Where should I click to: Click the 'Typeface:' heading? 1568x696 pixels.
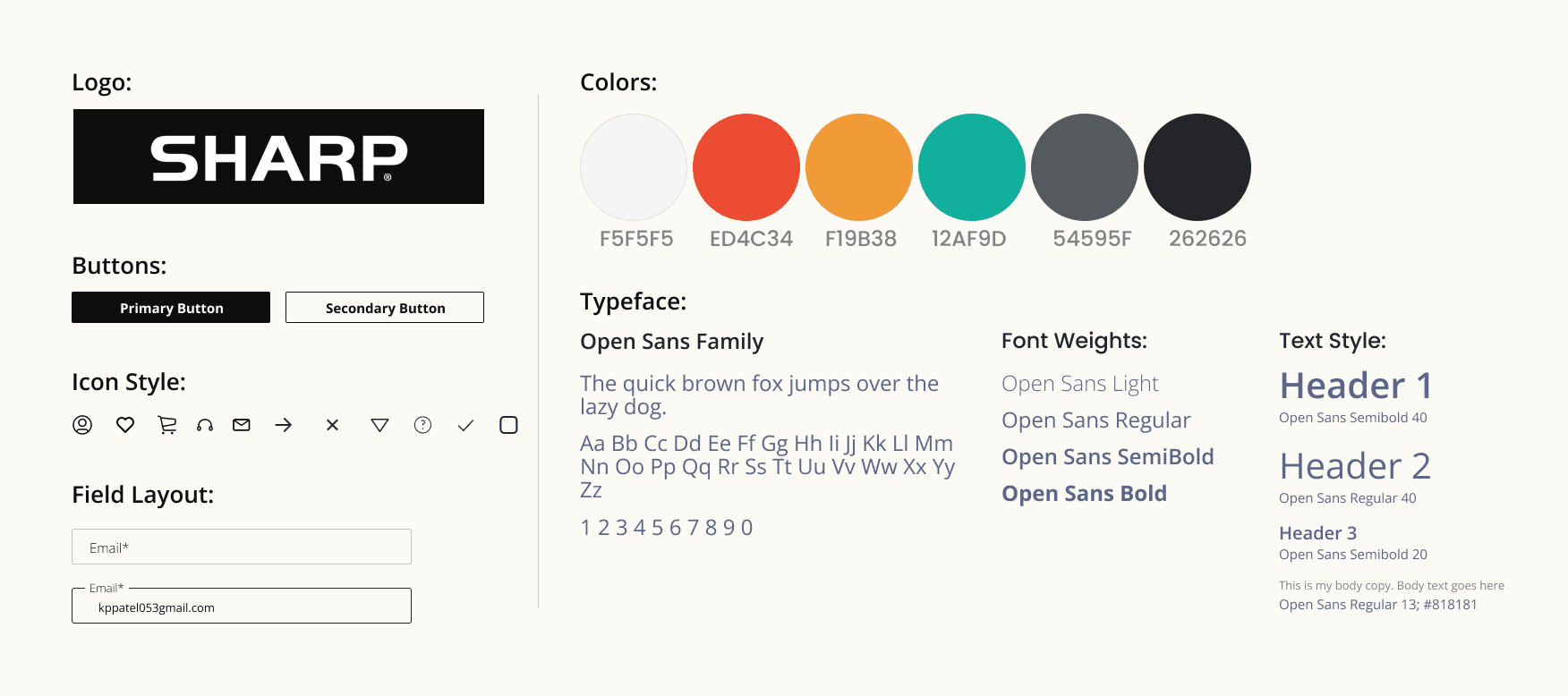click(634, 301)
